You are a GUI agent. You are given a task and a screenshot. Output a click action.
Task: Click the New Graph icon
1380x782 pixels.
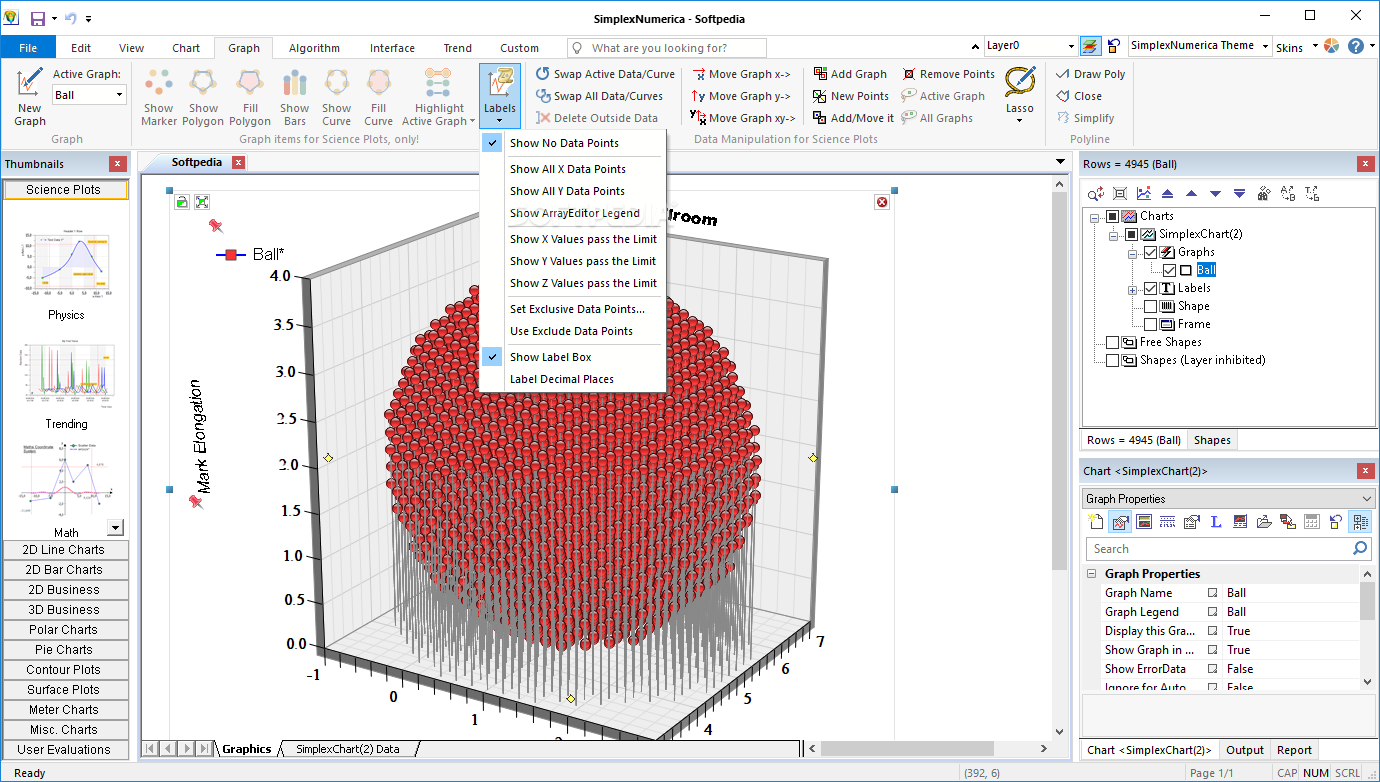tap(29, 82)
